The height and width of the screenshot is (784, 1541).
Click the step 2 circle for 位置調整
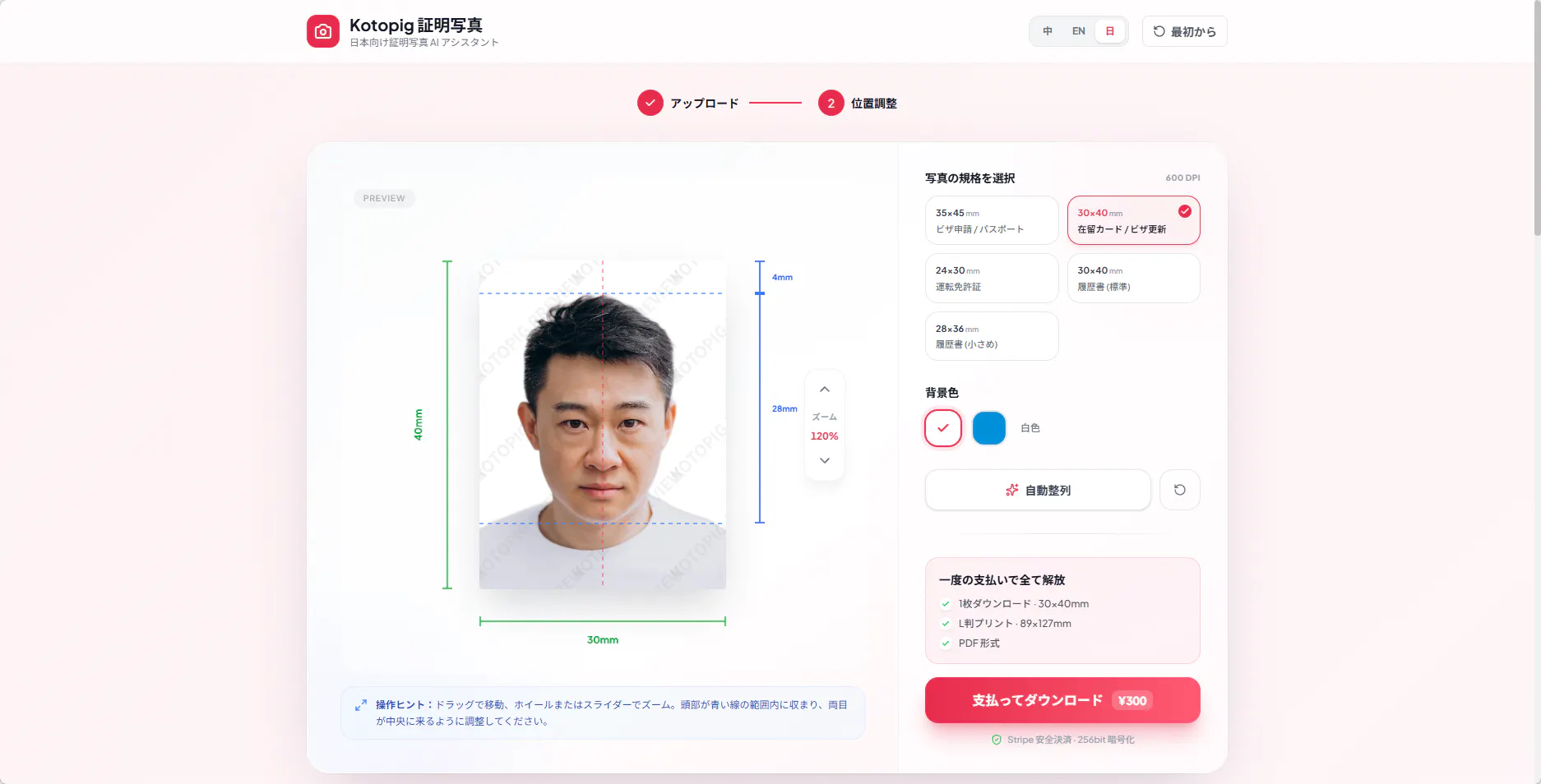pos(831,103)
